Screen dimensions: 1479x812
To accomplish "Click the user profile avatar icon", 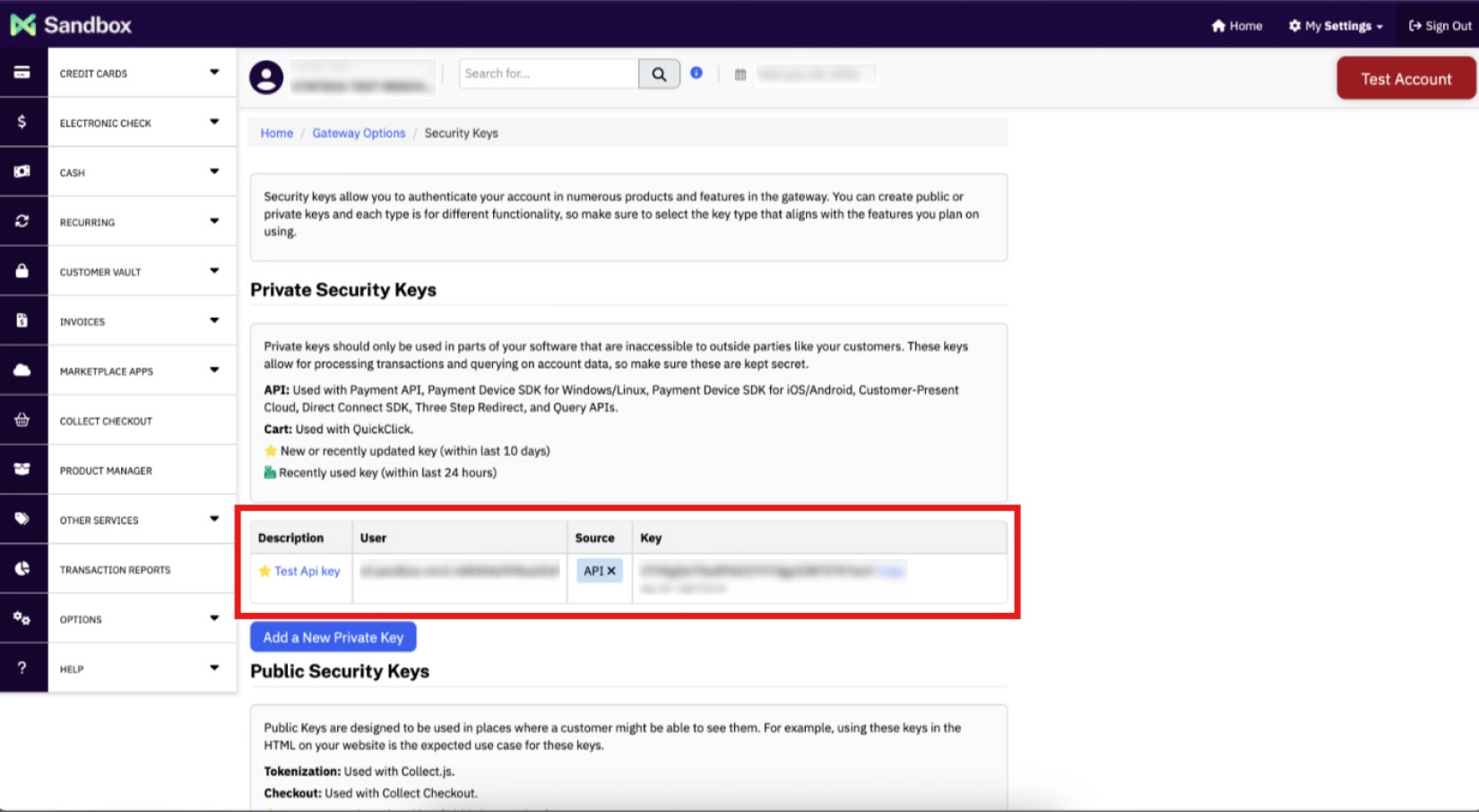I will pyautogui.click(x=266, y=77).
